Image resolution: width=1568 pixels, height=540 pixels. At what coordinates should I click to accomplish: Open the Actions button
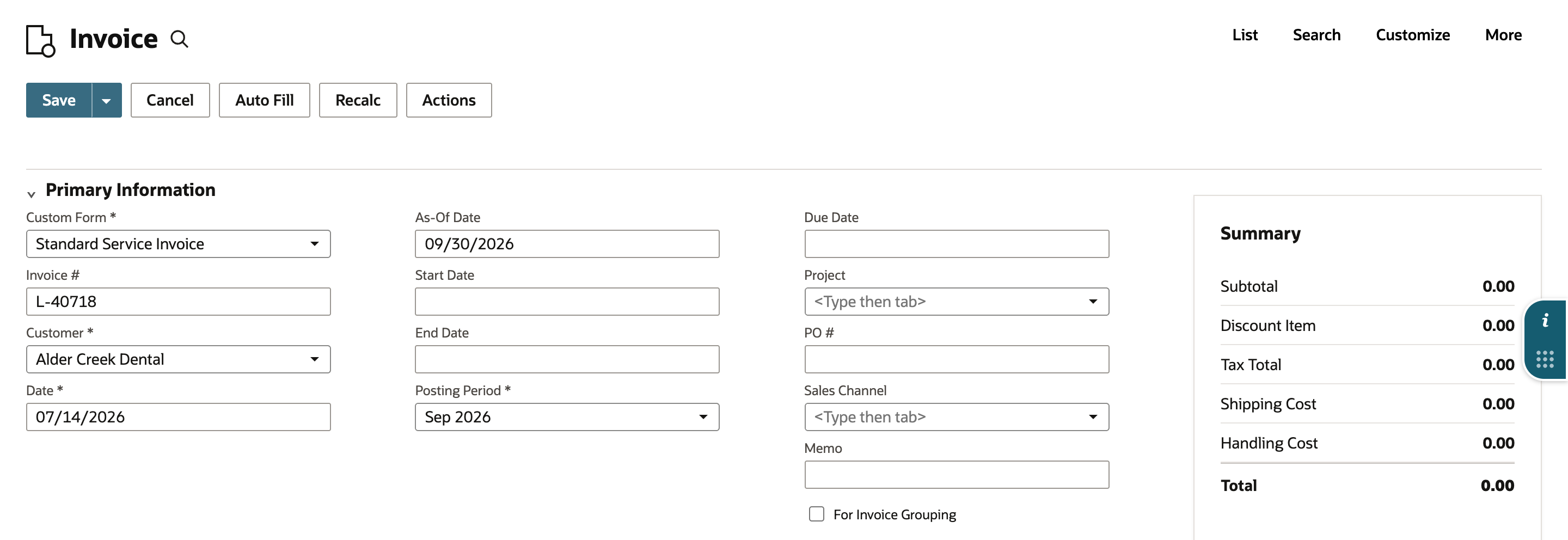pyautogui.click(x=449, y=101)
